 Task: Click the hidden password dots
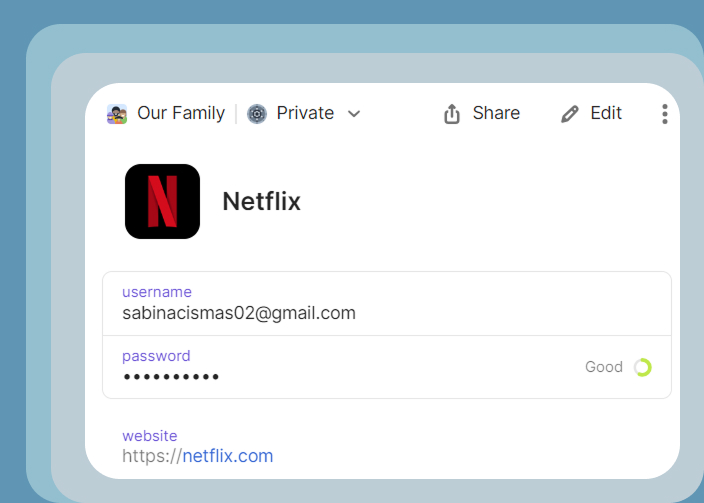pyautogui.click(x=171, y=377)
